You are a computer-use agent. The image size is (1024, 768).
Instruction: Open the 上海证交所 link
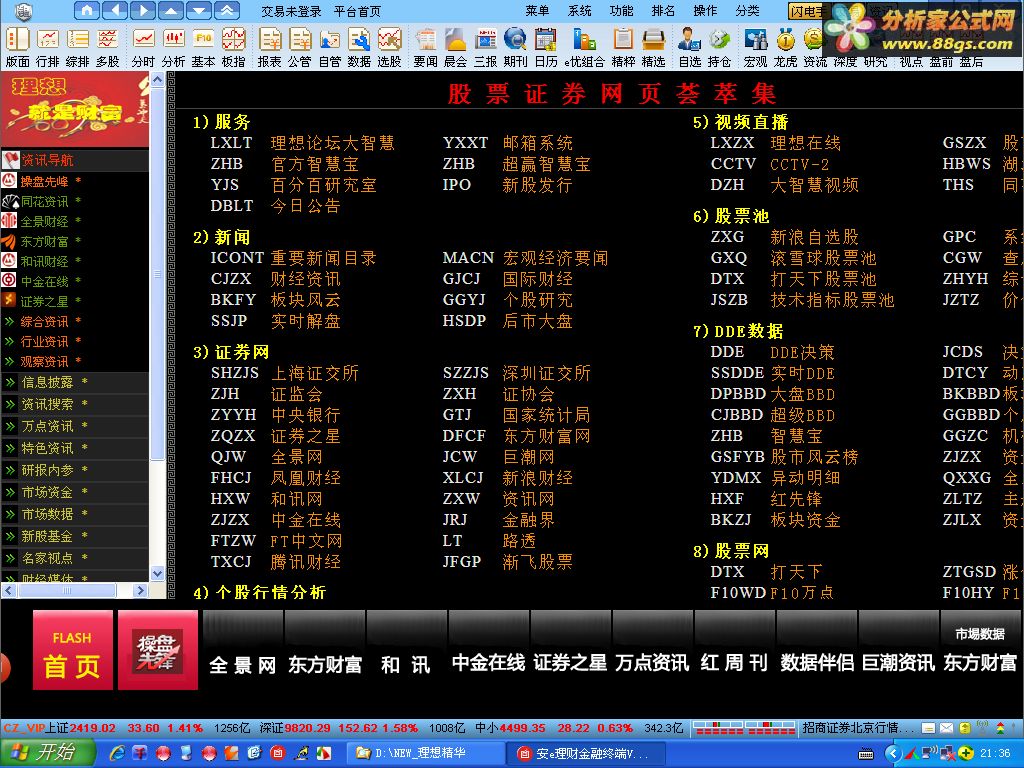(x=315, y=373)
